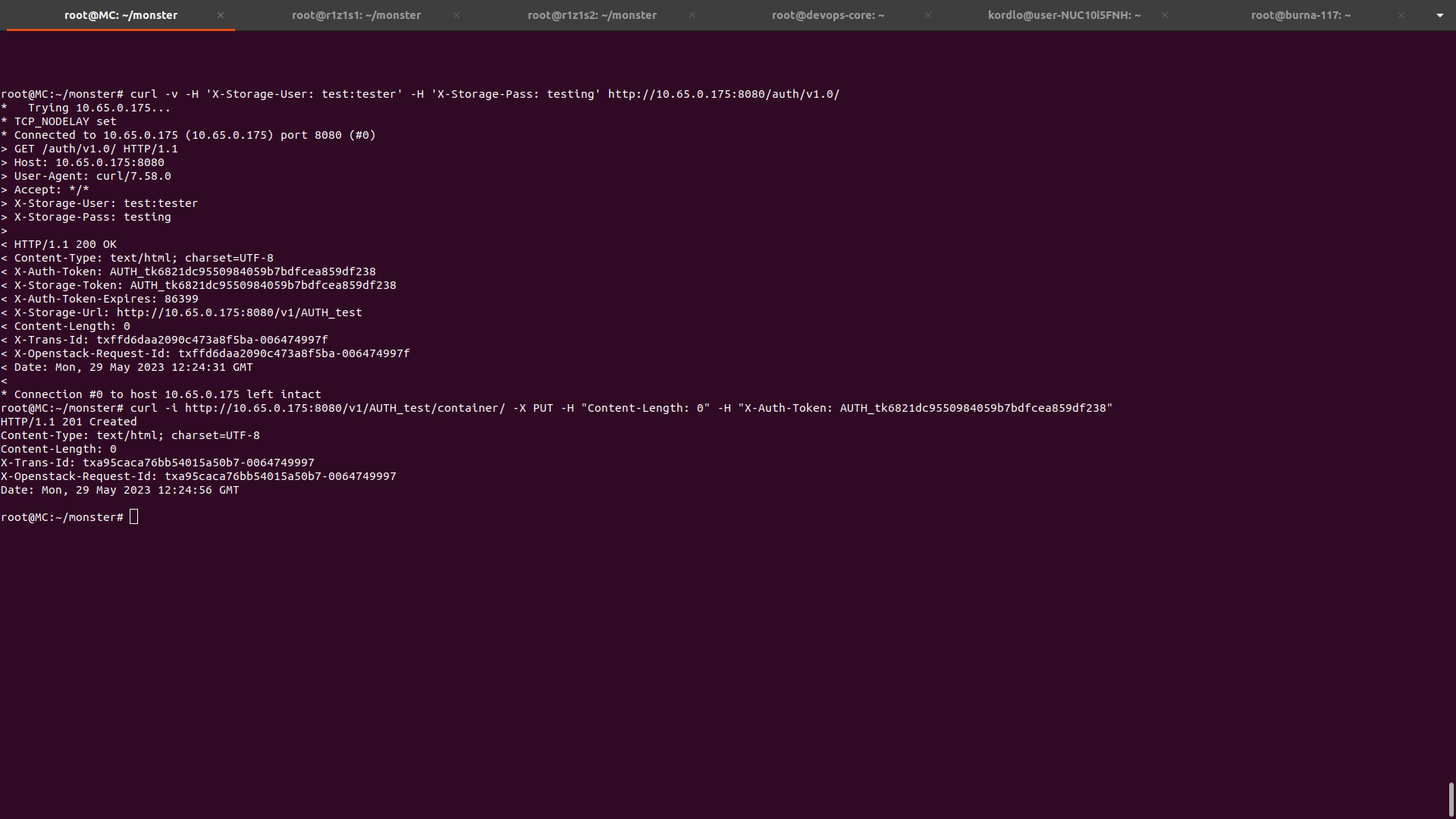Go to the root@burna-117 tab

pyautogui.click(x=1300, y=15)
